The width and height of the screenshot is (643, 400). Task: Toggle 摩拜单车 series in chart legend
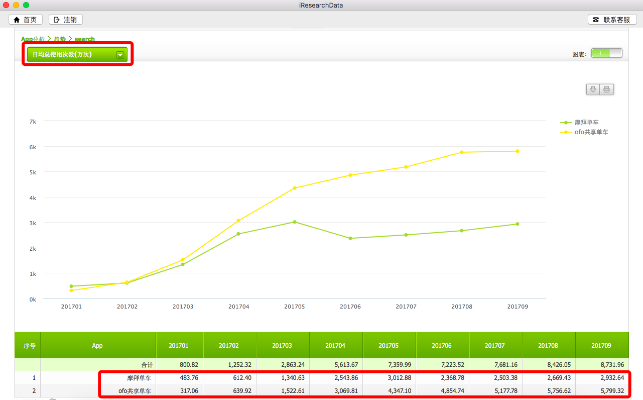[584, 122]
